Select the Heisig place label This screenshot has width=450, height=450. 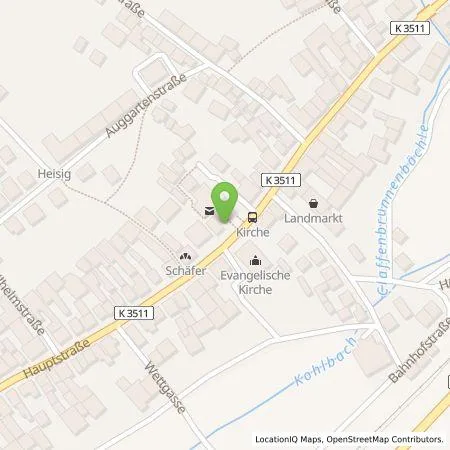pos(54,174)
